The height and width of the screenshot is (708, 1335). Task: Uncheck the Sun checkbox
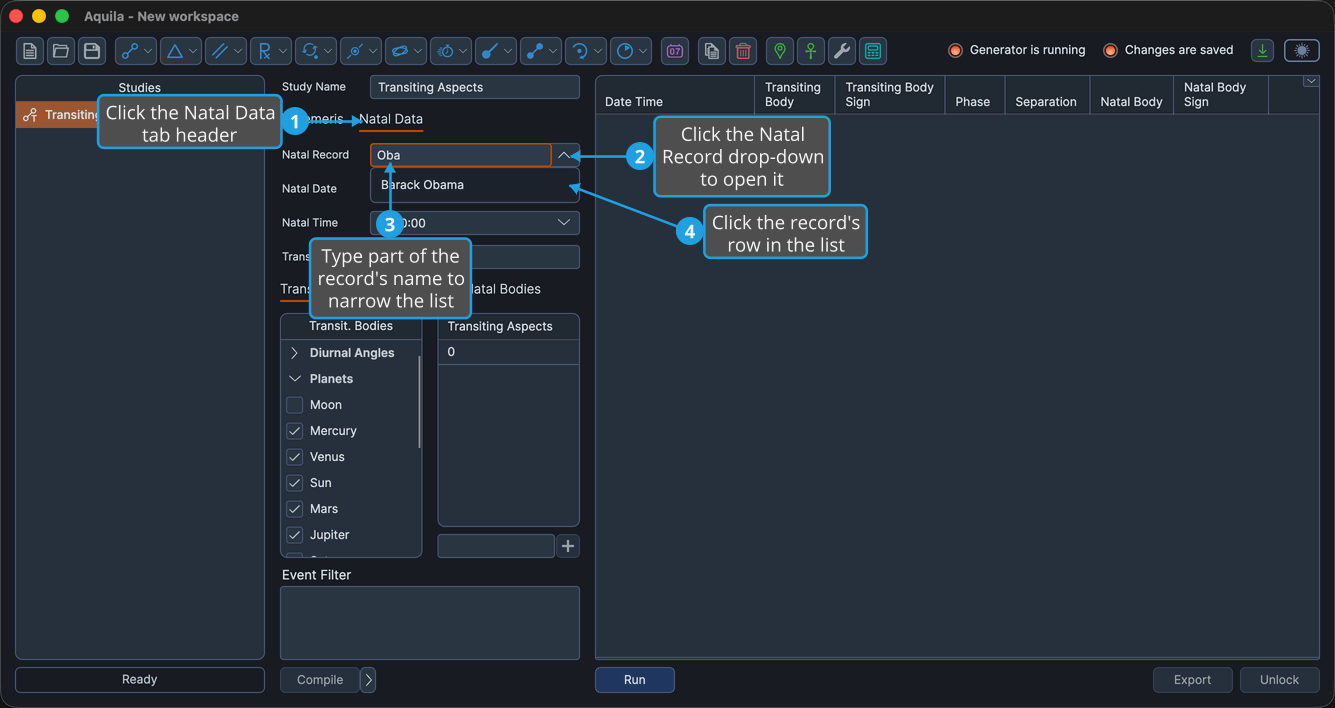(x=295, y=483)
